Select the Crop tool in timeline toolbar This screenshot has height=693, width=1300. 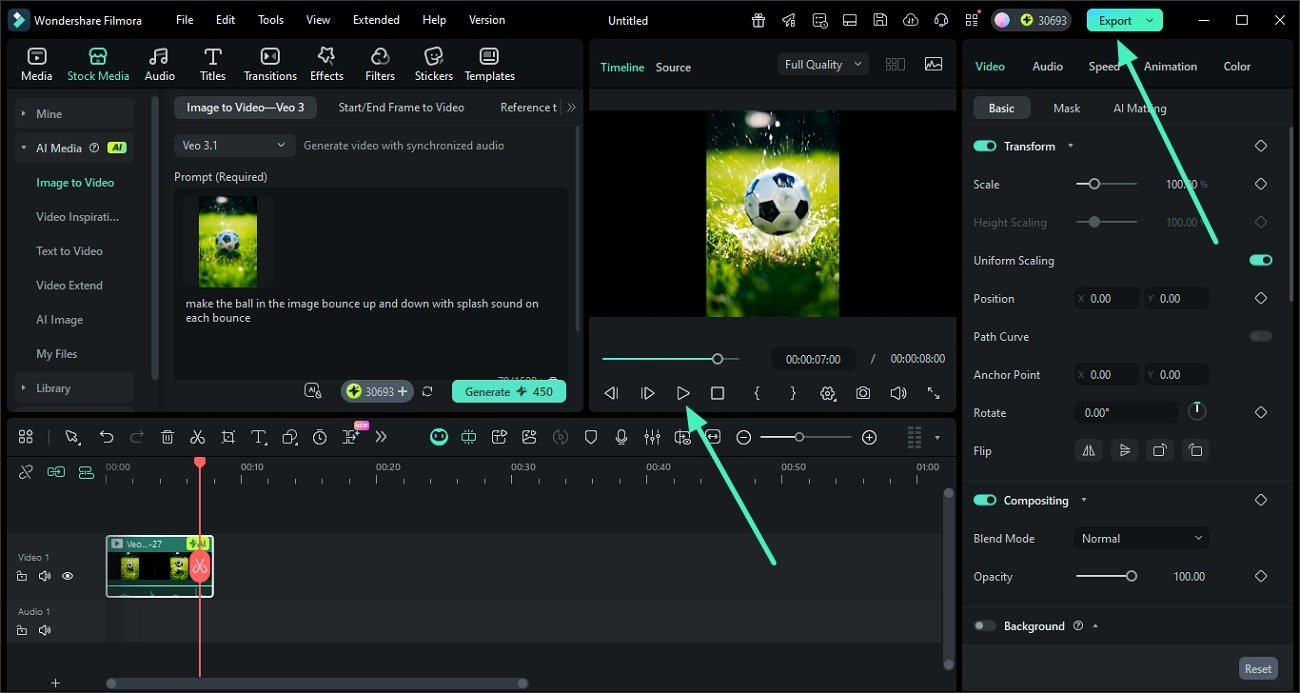coord(228,437)
